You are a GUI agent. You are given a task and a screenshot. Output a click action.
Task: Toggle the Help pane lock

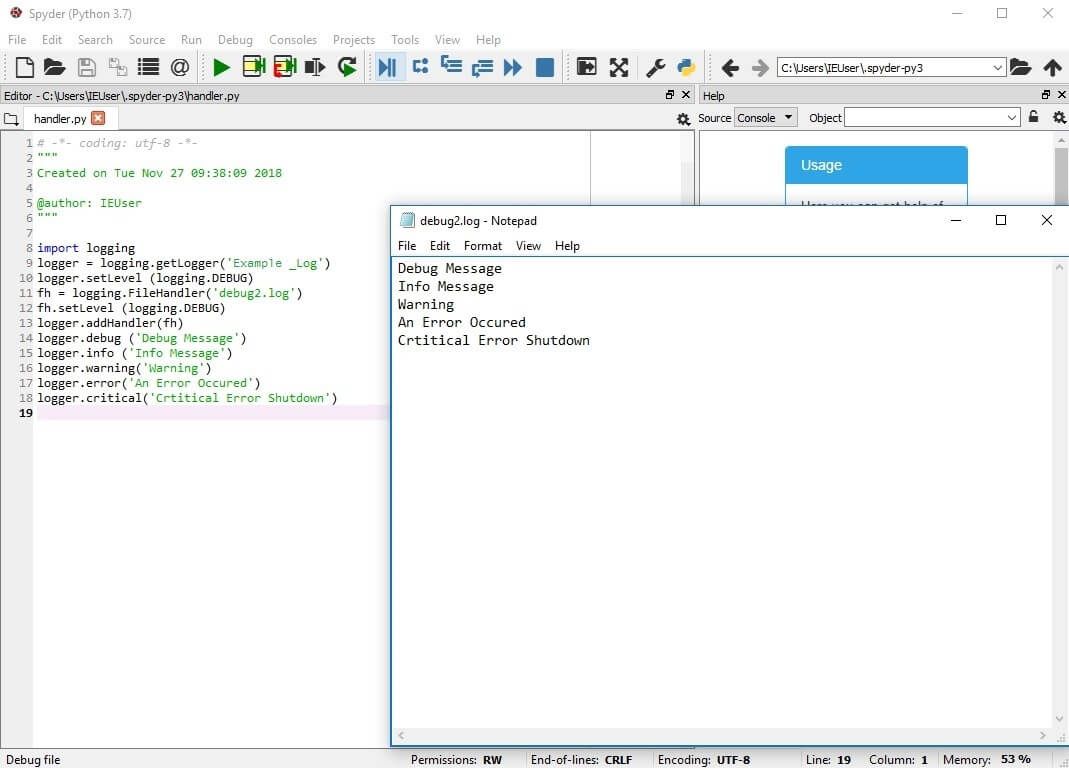pos(1033,117)
